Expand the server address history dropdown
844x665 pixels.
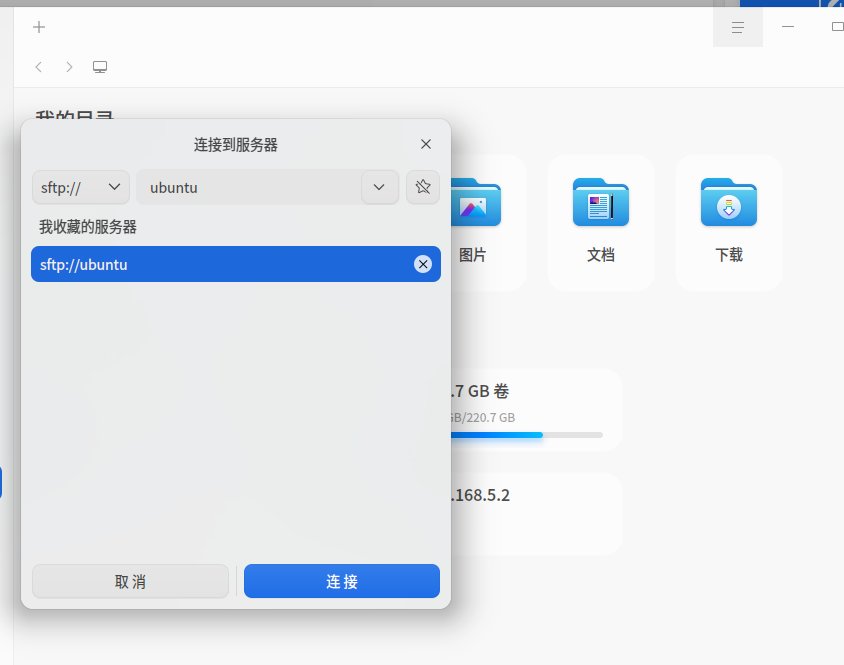[x=379, y=187]
